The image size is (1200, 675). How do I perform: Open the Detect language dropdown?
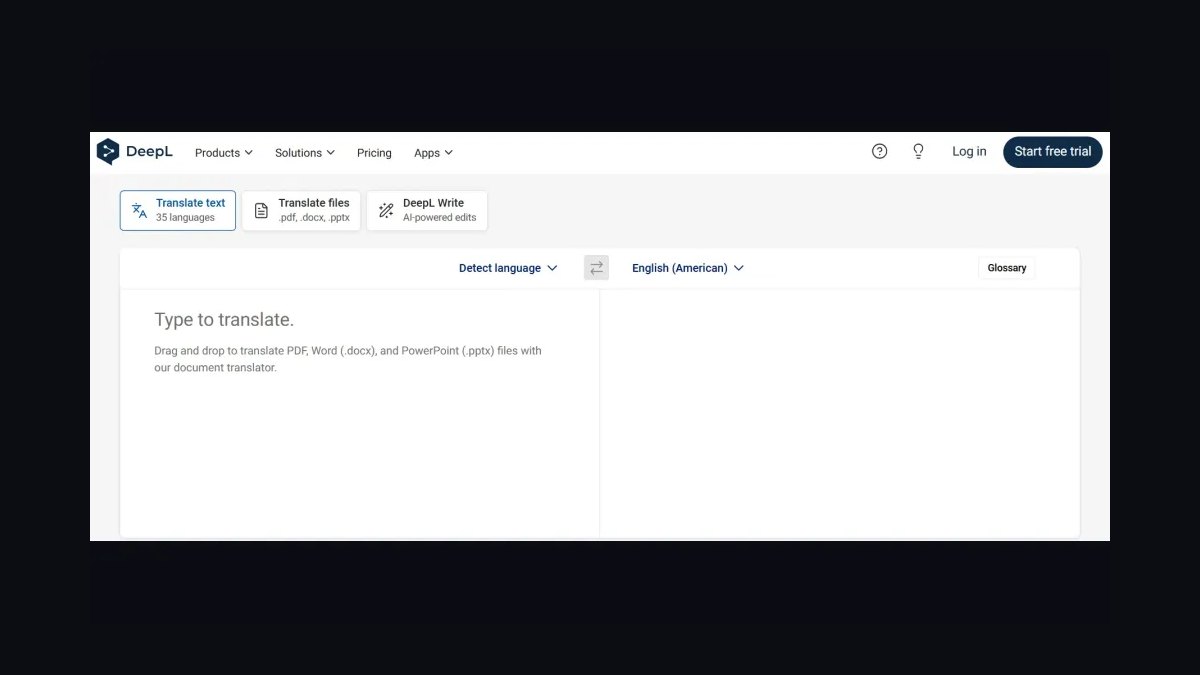[508, 268]
